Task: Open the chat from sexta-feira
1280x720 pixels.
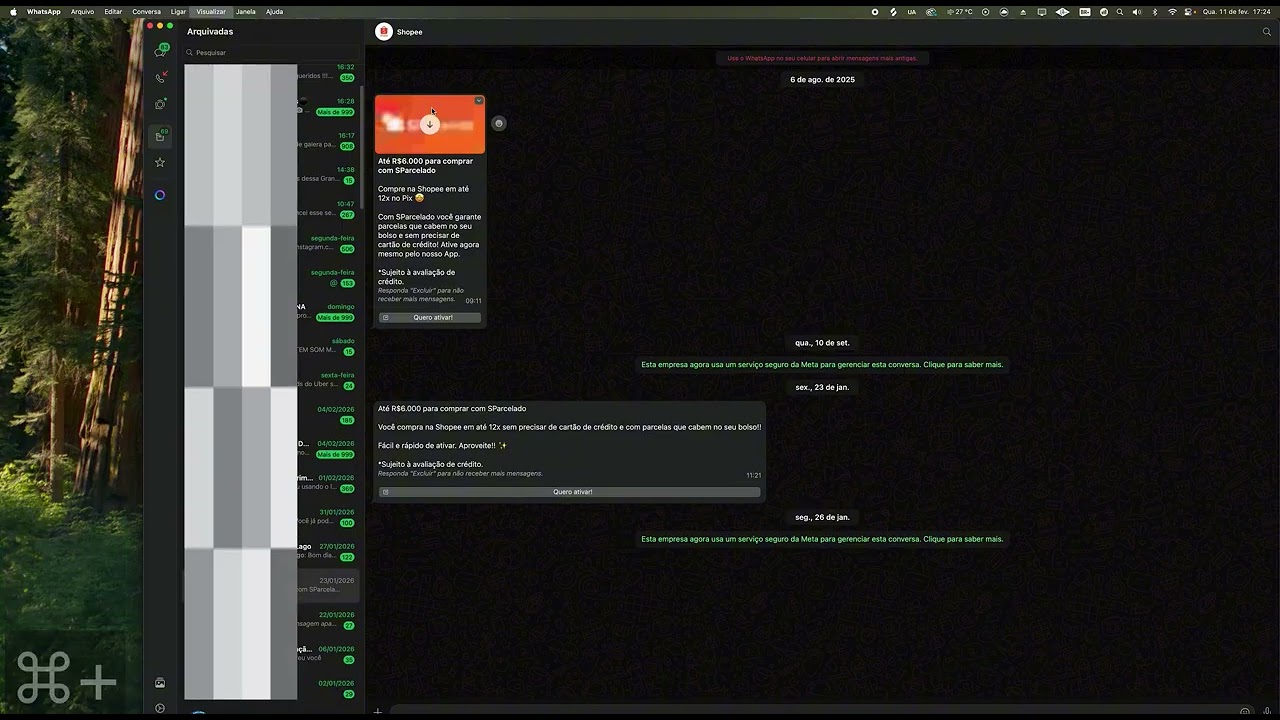Action: [x=272, y=380]
